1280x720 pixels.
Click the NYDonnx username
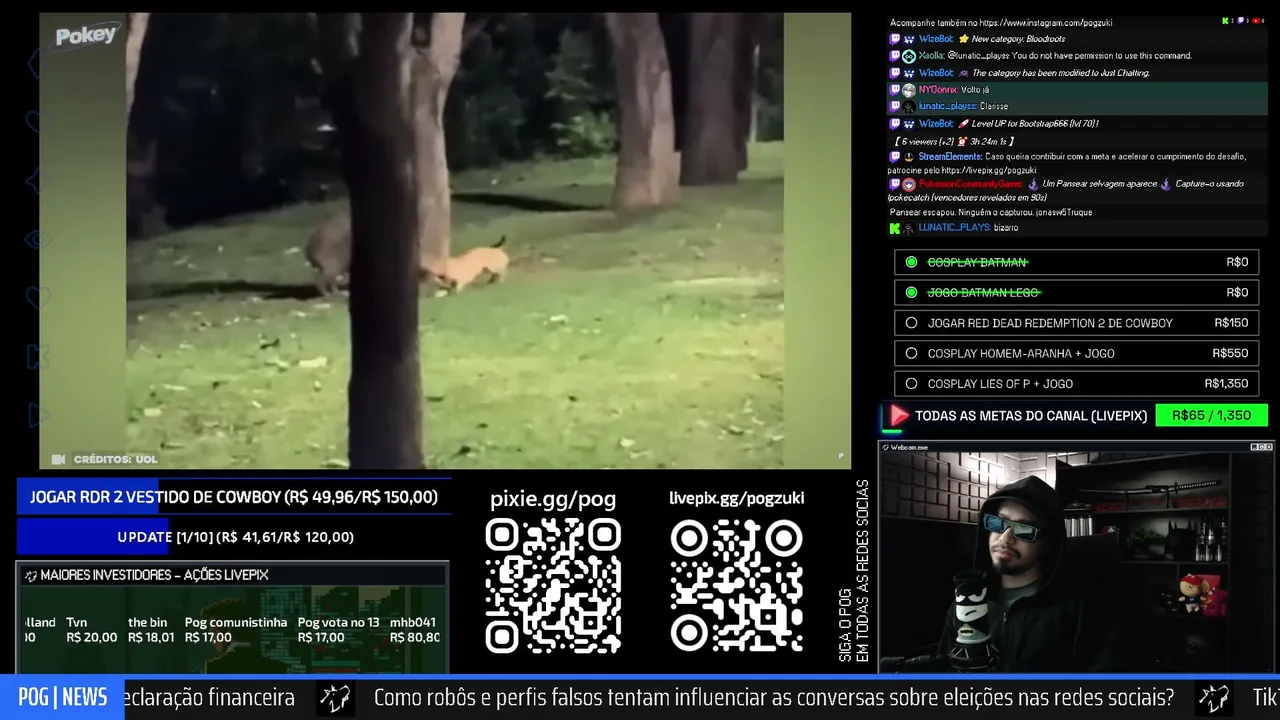(939, 90)
